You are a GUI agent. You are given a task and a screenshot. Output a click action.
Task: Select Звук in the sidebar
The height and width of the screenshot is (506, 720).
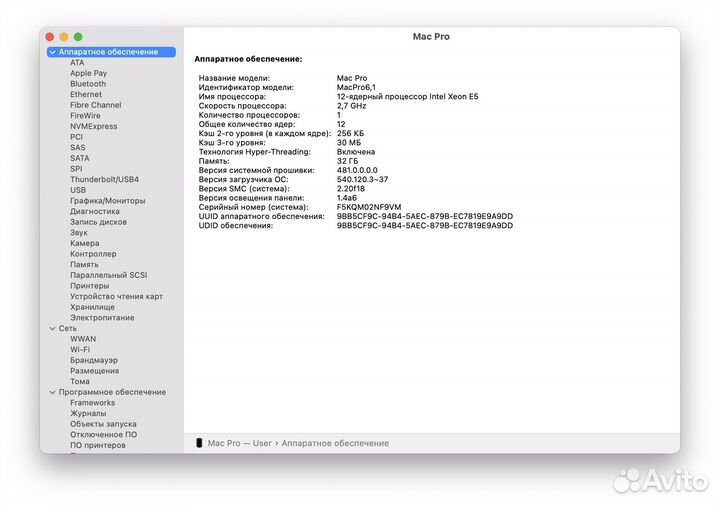point(79,232)
